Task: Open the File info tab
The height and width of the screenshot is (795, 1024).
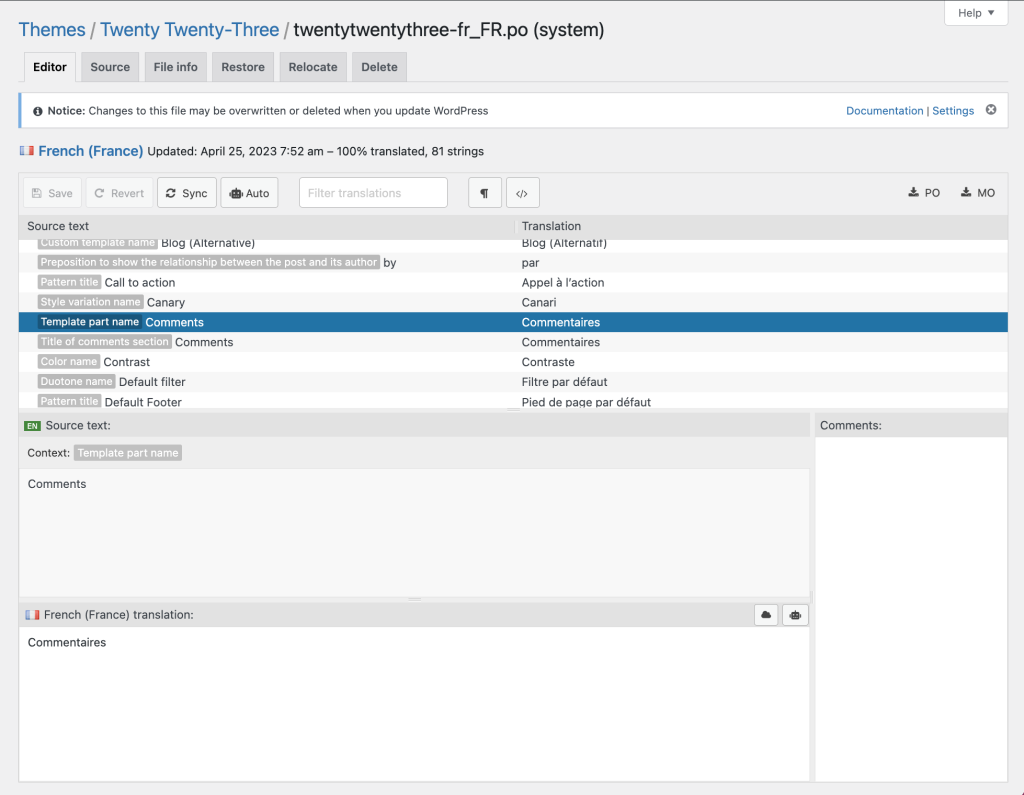Action: tap(176, 67)
